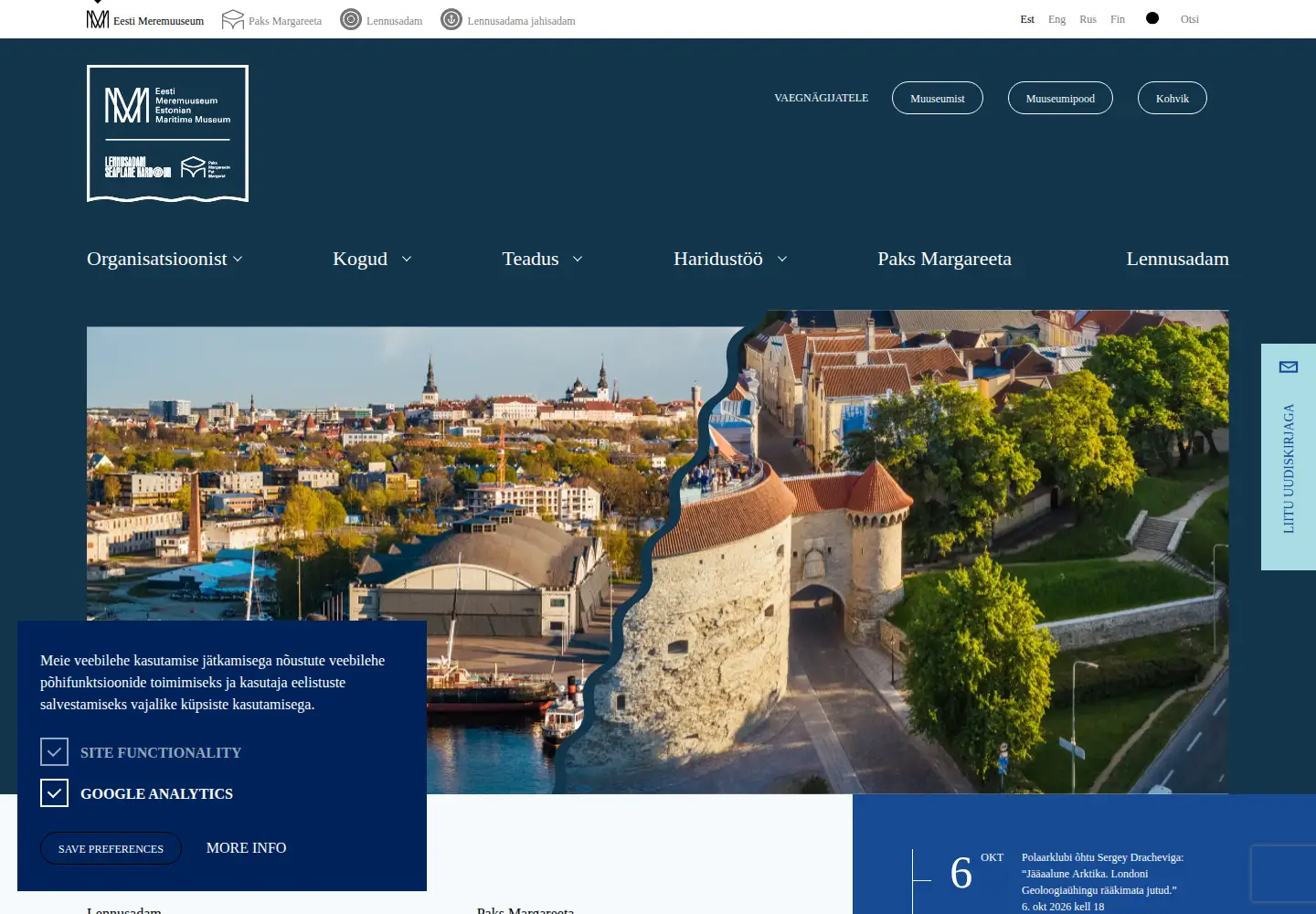The image size is (1316, 914).
Task: Uncheck the Google Analytics checkbox
Action: pyautogui.click(x=54, y=792)
